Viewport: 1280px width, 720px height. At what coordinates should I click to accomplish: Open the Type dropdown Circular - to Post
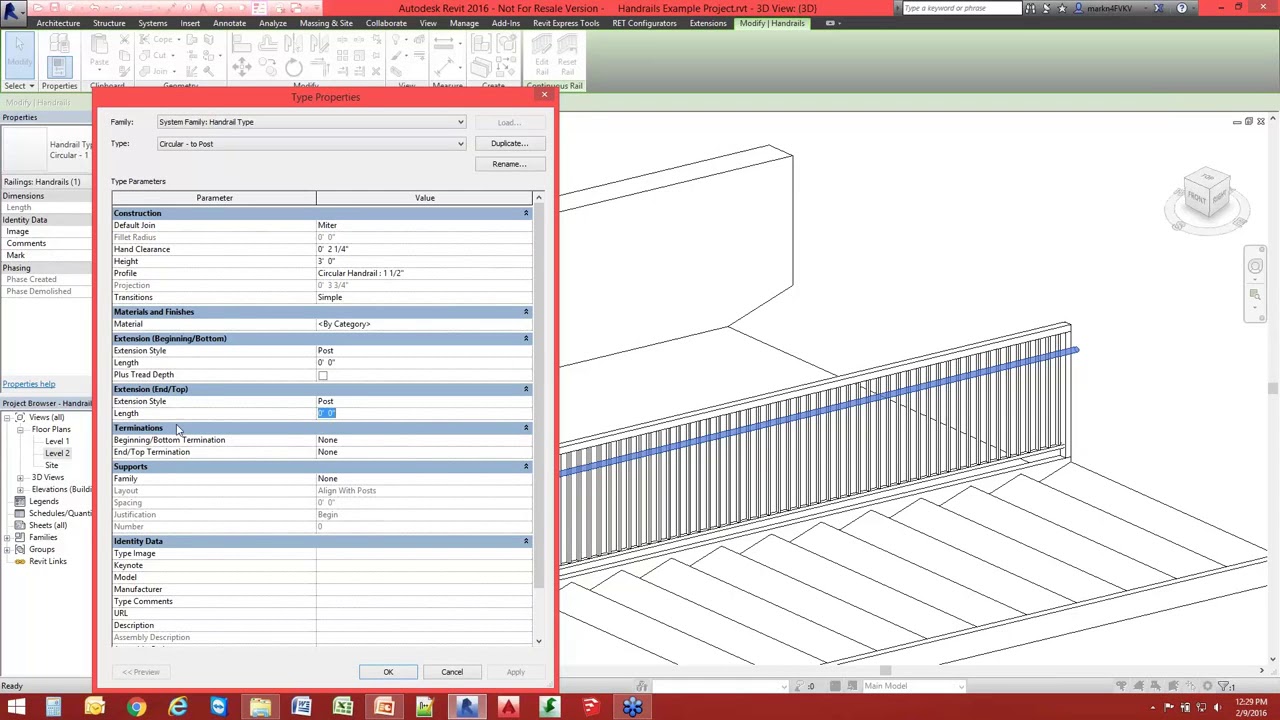coord(311,144)
